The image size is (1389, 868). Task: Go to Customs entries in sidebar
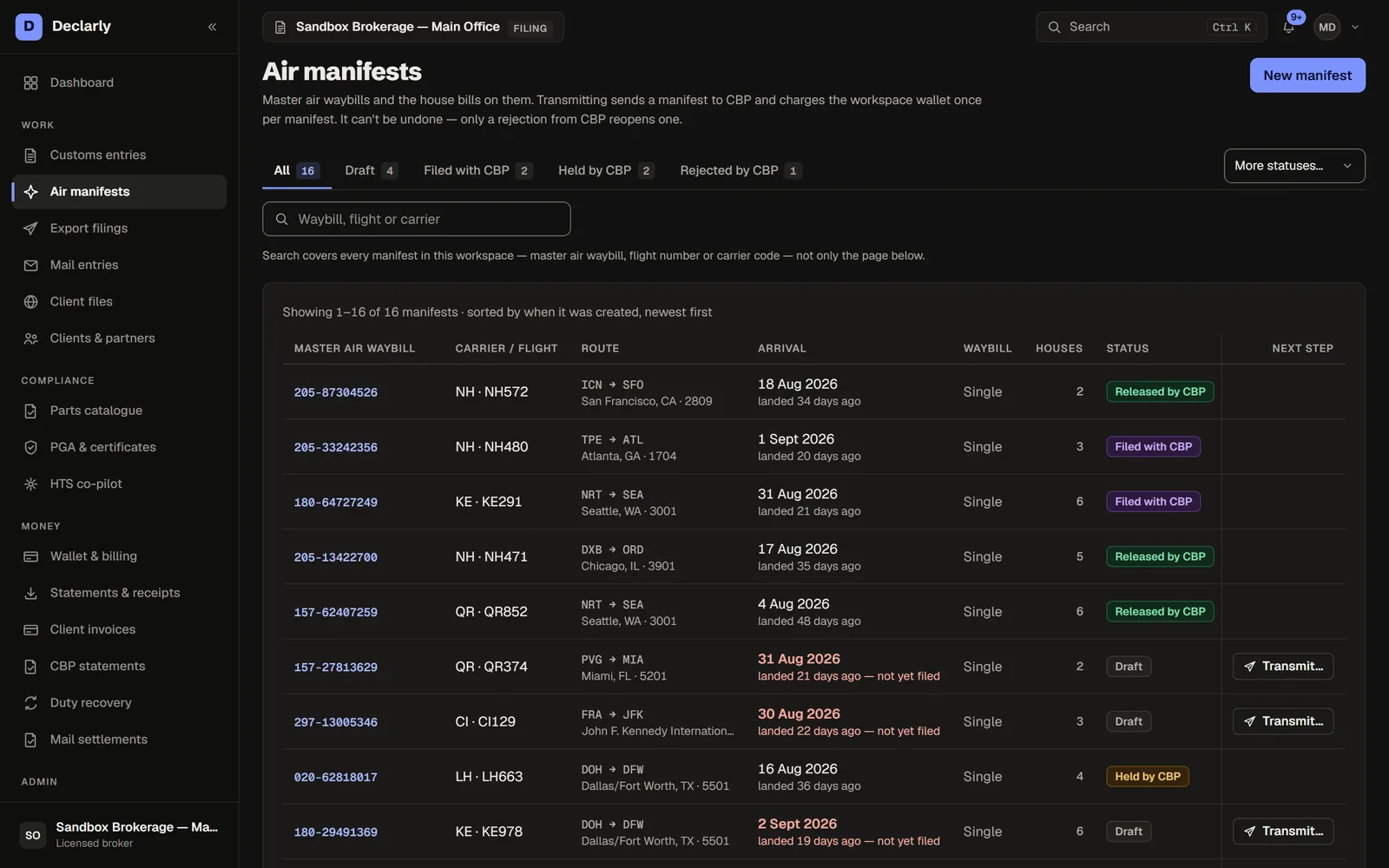click(x=119, y=155)
